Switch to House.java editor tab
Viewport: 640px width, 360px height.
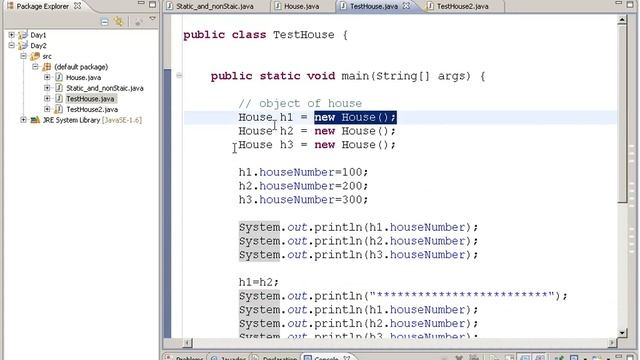click(x=302, y=7)
